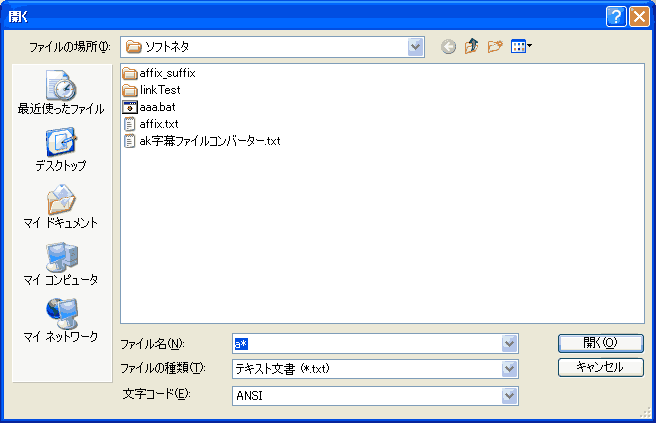This screenshot has height=423, width=656.
Task: Jump to デスクトップ in places bar
Action: click(61, 149)
